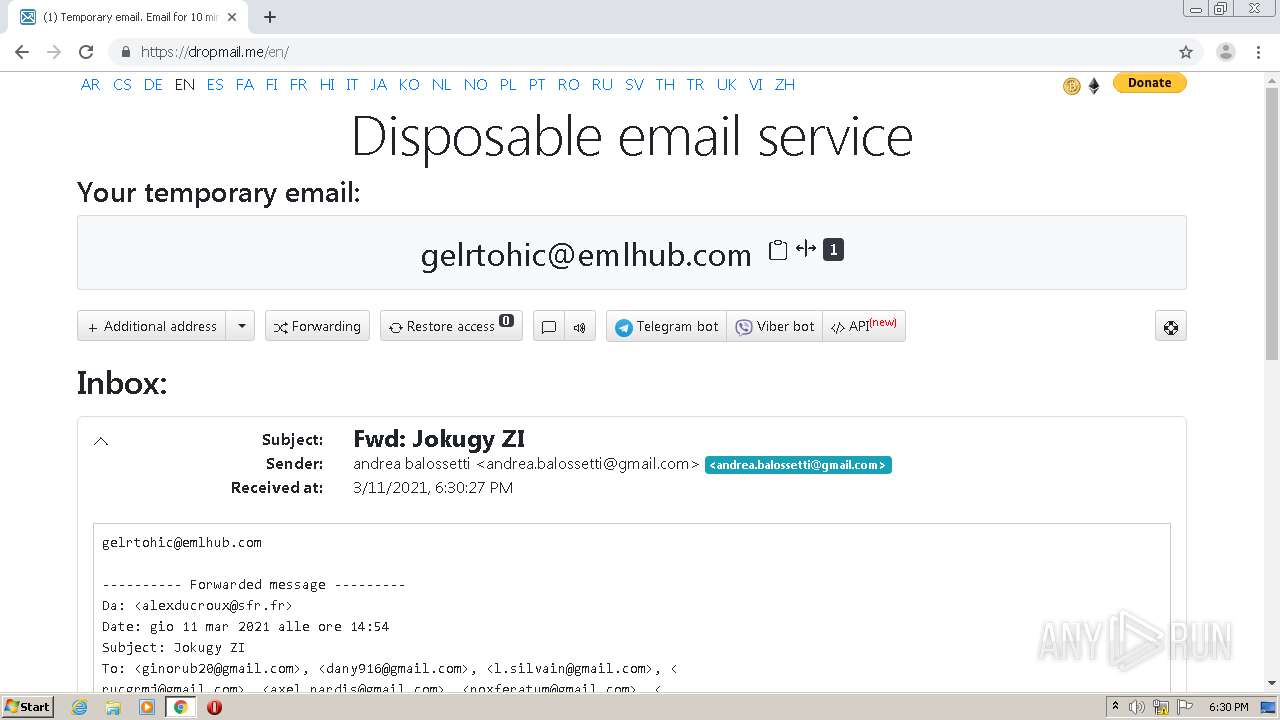This screenshot has width=1280, height=720.
Task: Toggle sound notification speaker button
Action: pos(579,326)
